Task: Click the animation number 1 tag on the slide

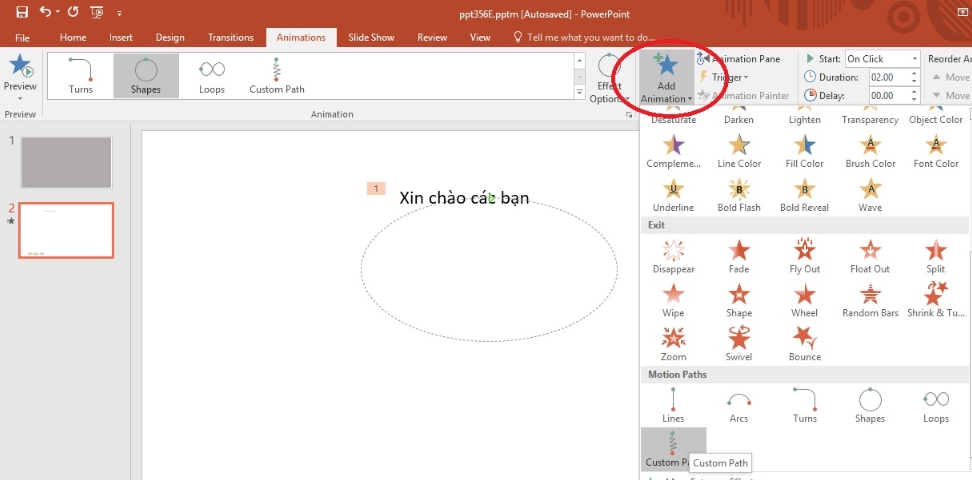Action: point(376,189)
